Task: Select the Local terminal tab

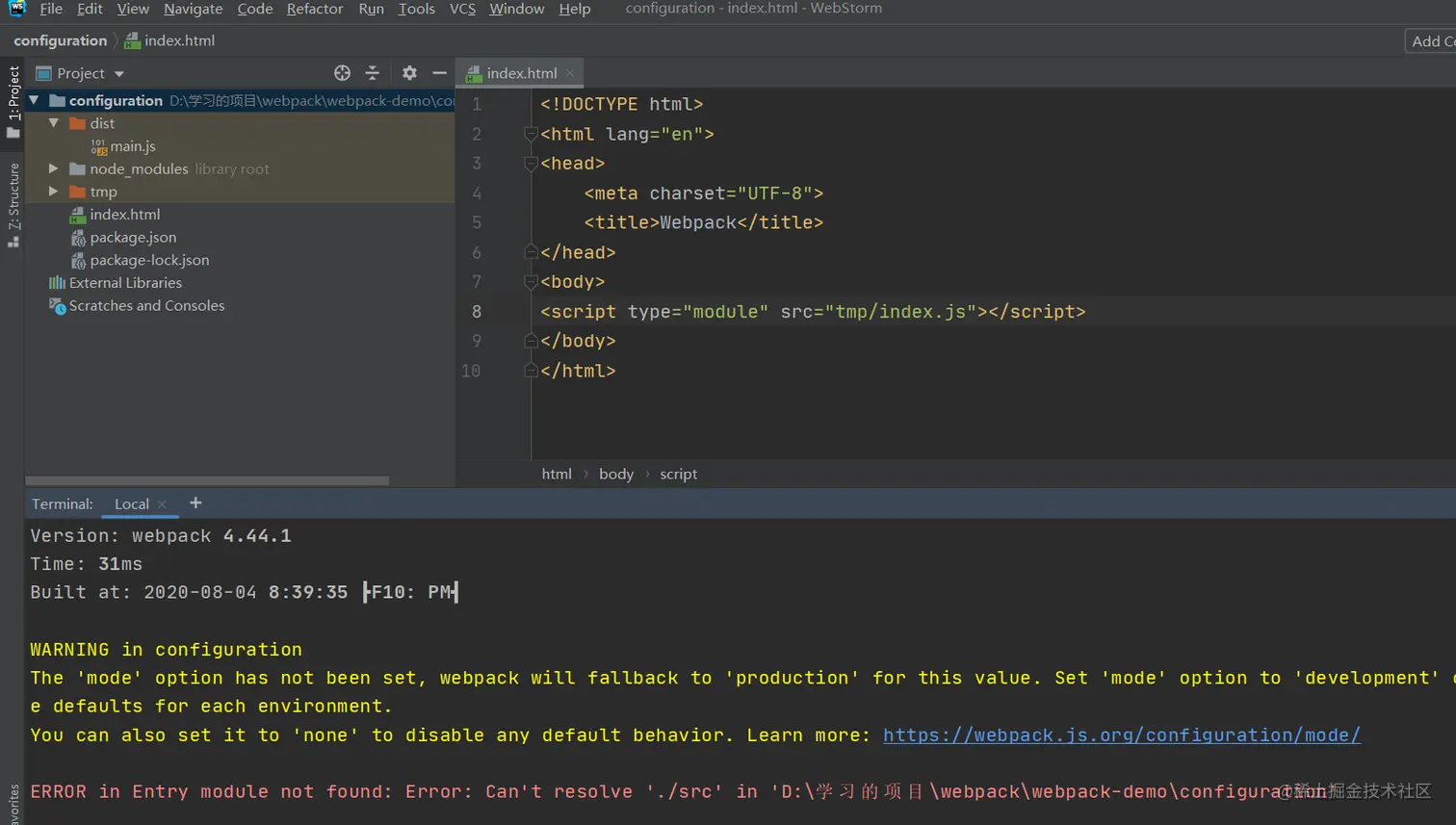Action: pyautogui.click(x=132, y=503)
